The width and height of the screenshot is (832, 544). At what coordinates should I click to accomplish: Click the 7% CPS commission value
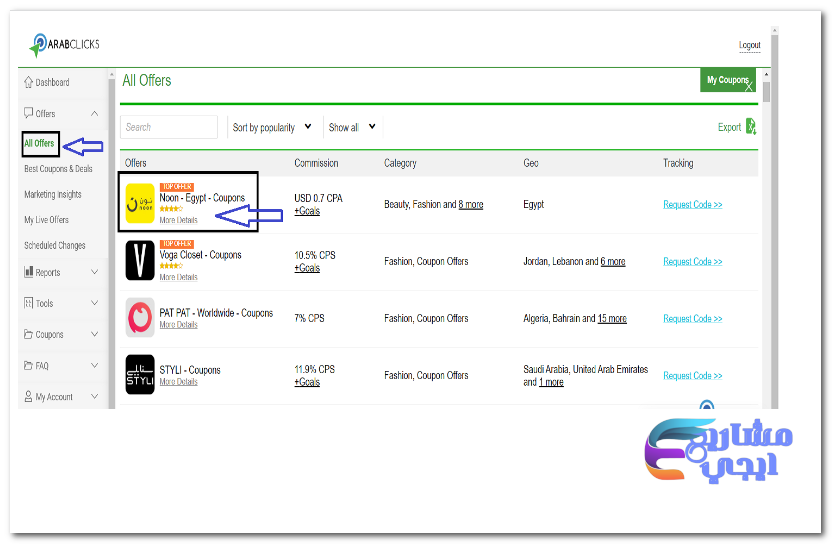pos(309,318)
